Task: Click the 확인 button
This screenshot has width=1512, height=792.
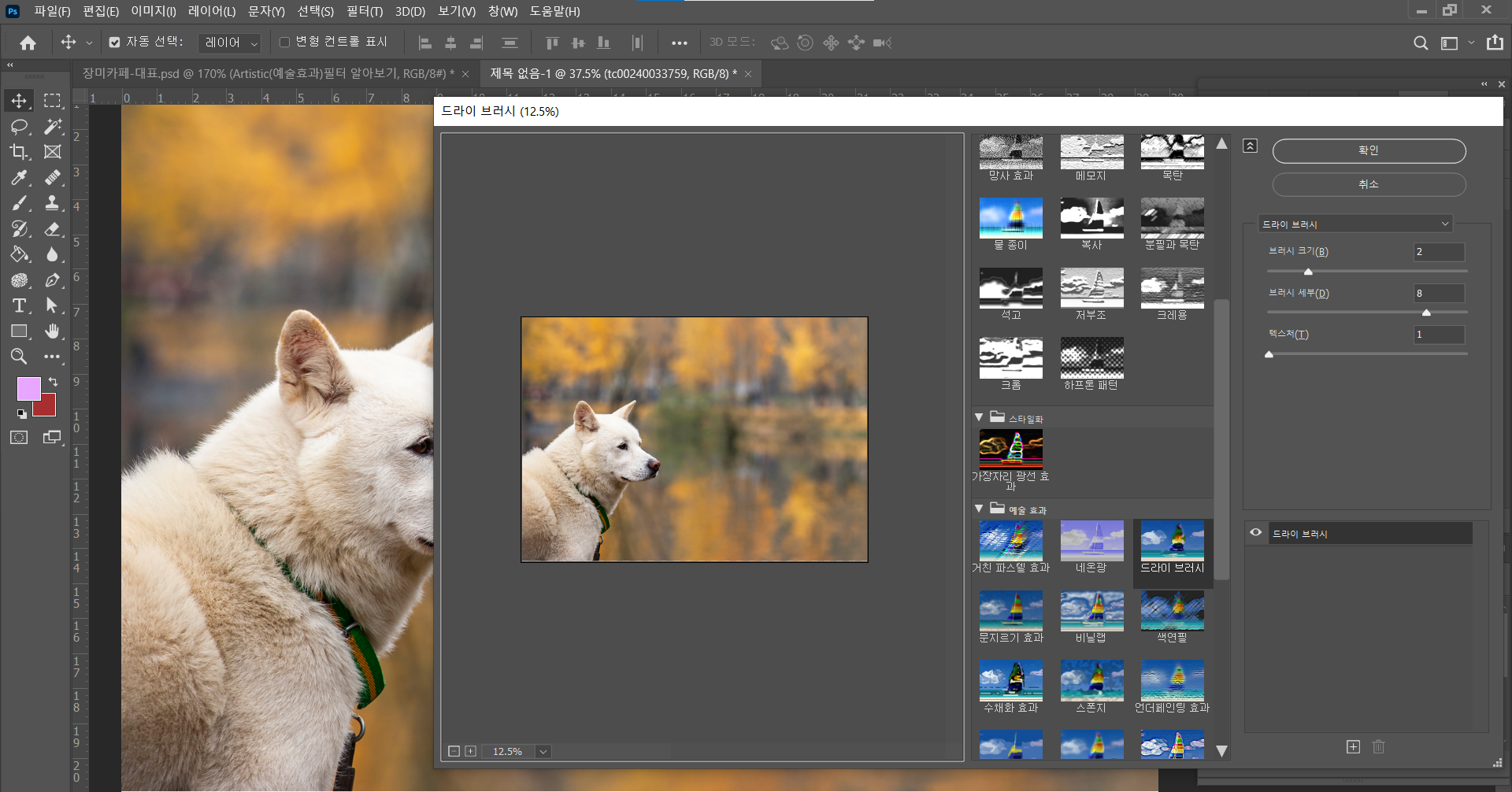Action: [x=1369, y=150]
